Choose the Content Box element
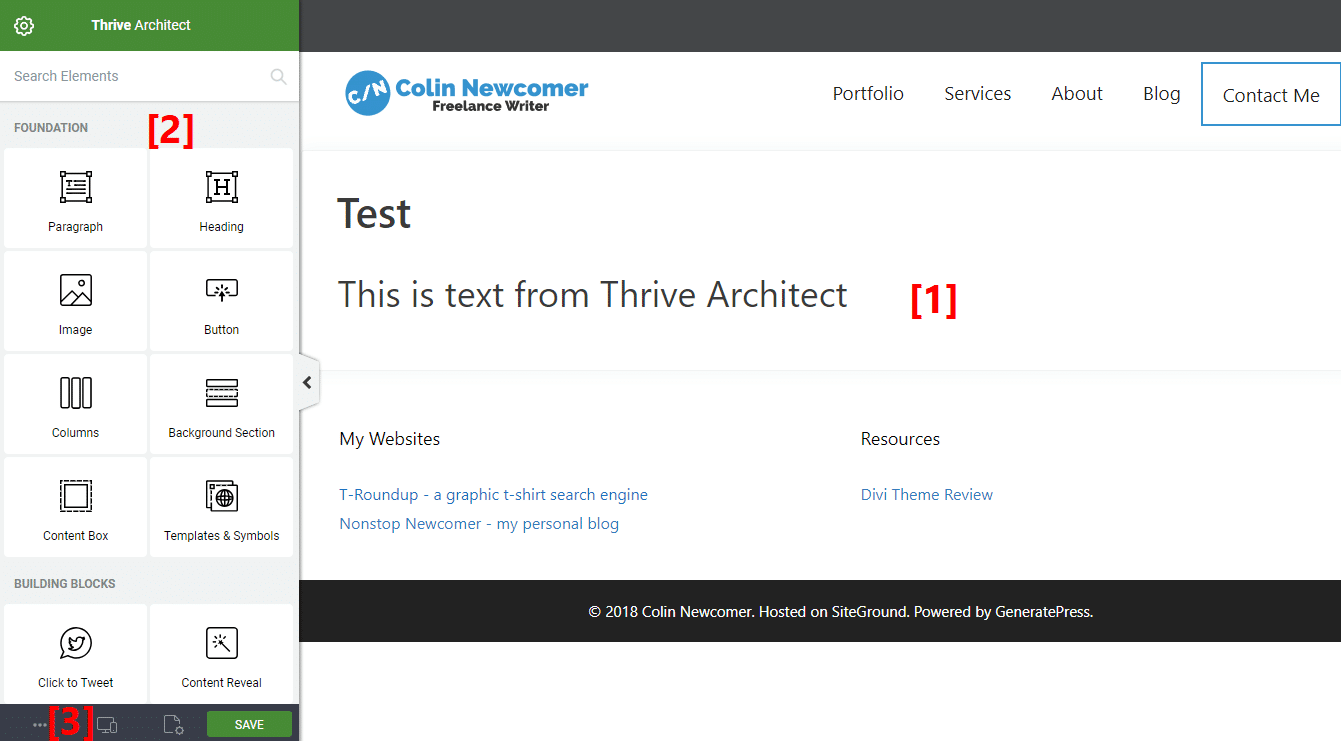Viewport: 1341px width, 741px height. (75, 506)
